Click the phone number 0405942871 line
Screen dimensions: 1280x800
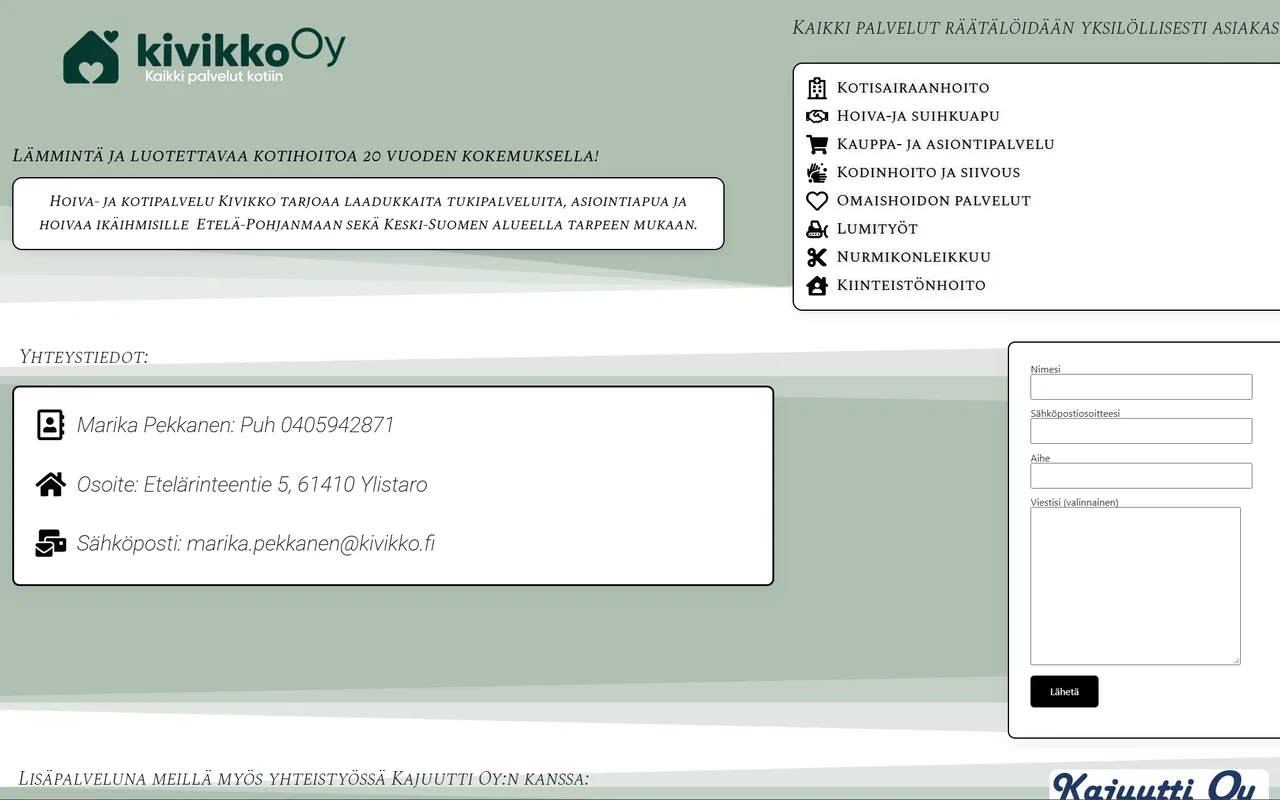pyautogui.click(x=236, y=425)
